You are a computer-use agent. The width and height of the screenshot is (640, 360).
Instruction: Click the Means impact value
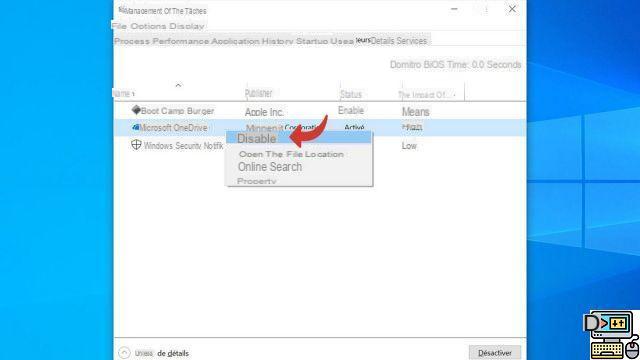tap(416, 111)
